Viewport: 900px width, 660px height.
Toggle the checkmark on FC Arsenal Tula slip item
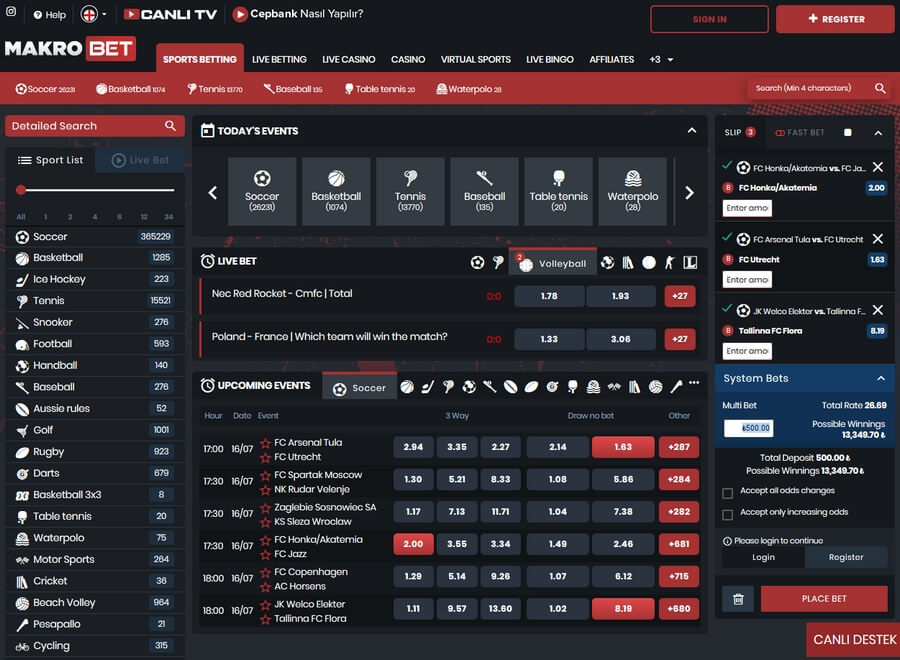tap(727, 237)
